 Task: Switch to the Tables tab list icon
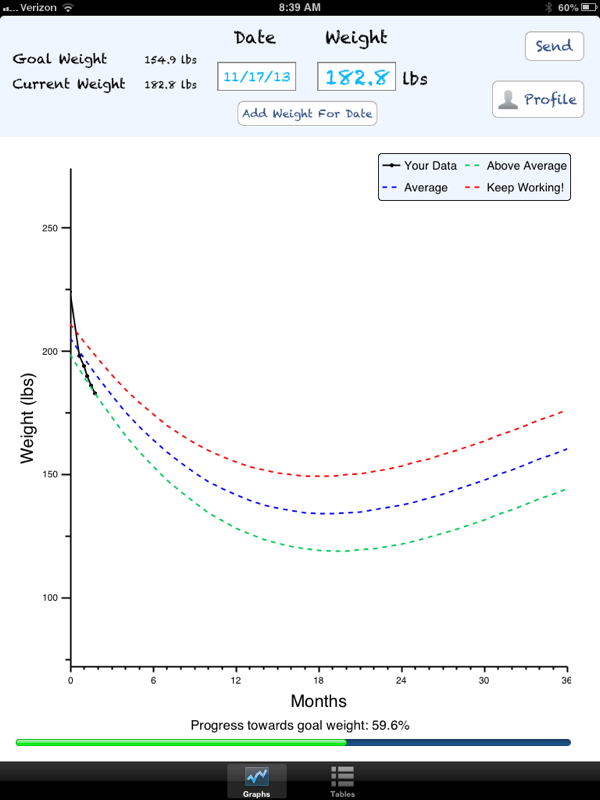[342, 776]
